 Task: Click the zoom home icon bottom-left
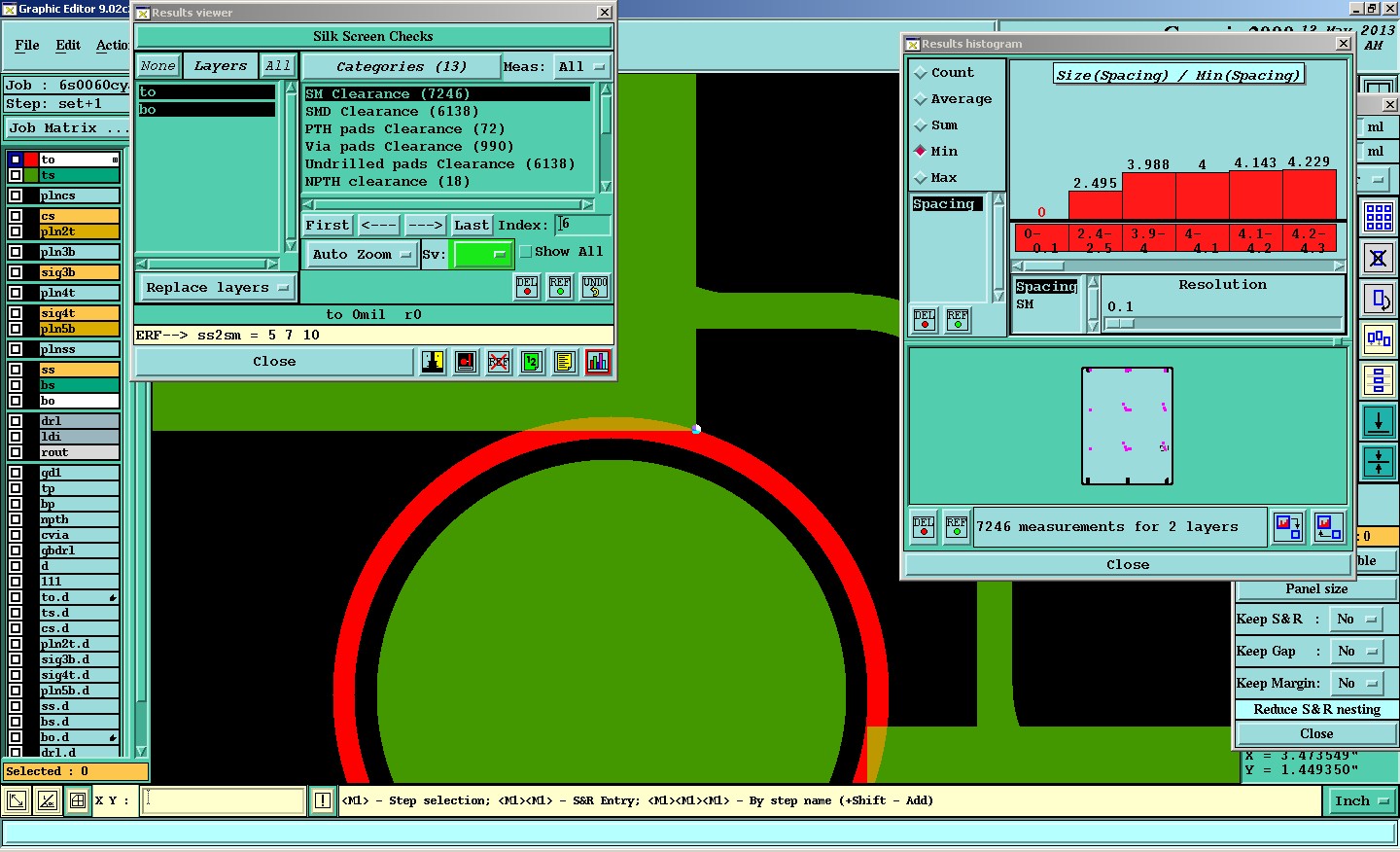click(17, 800)
